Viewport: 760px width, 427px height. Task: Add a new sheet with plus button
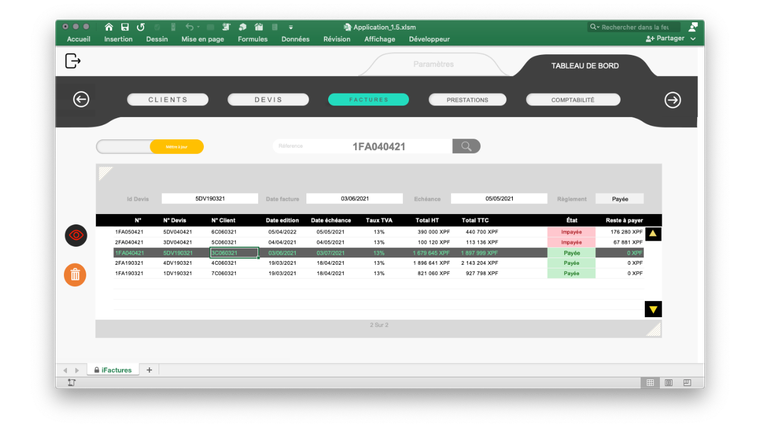[149, 370]
